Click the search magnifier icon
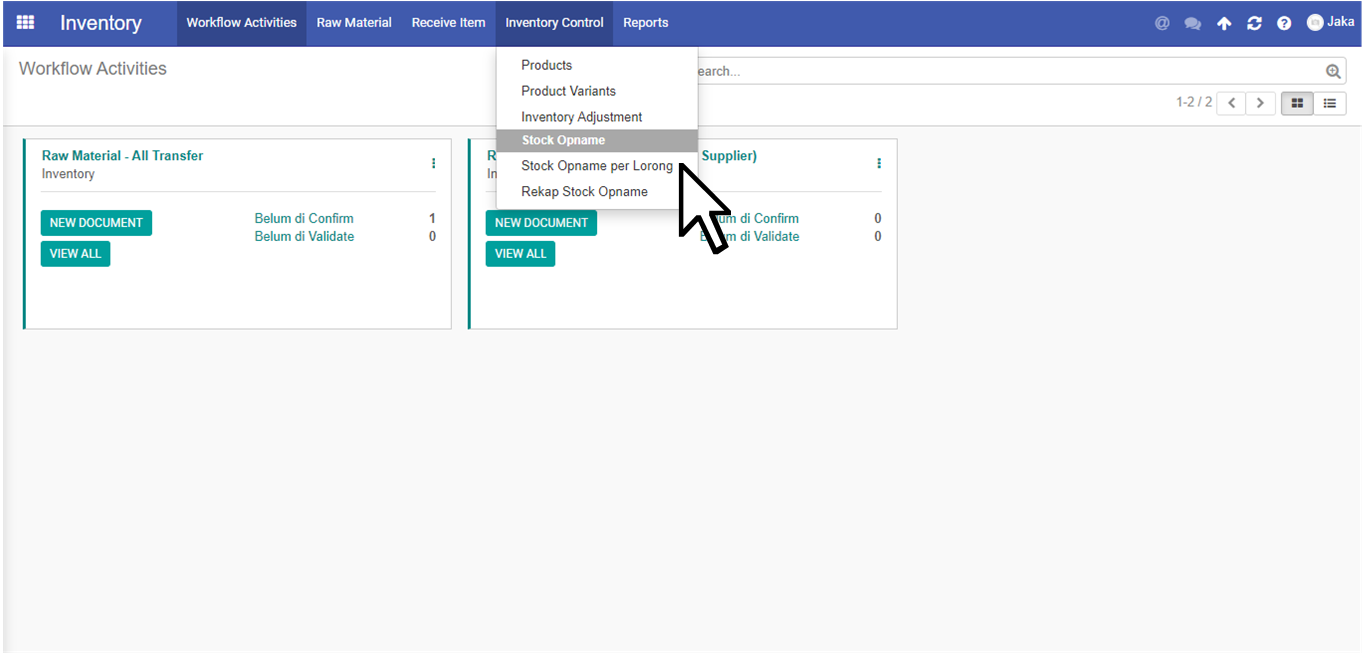The image size is (1365, 654). click(x=1333, y=71)
